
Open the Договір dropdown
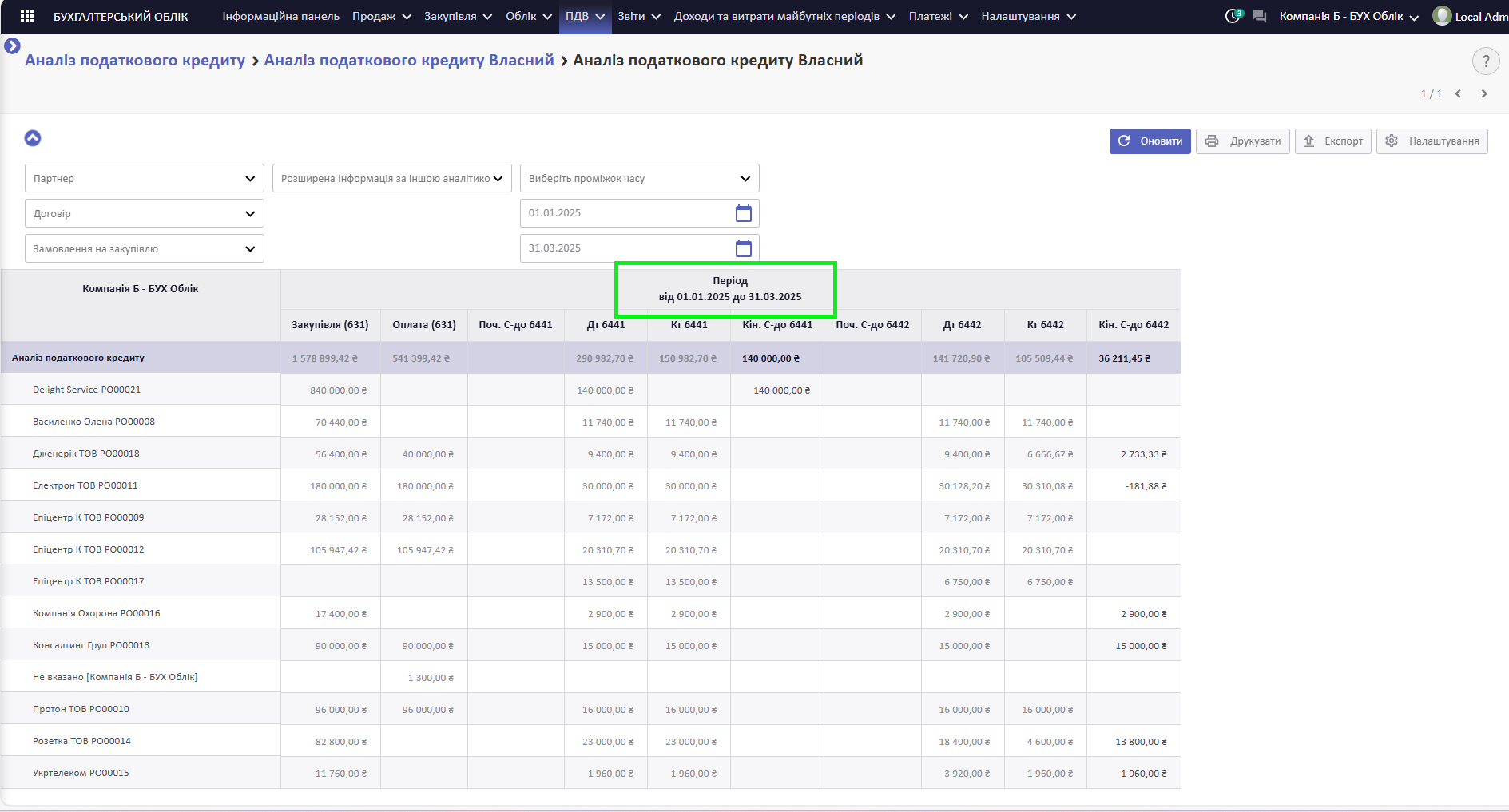pos(144,213)
